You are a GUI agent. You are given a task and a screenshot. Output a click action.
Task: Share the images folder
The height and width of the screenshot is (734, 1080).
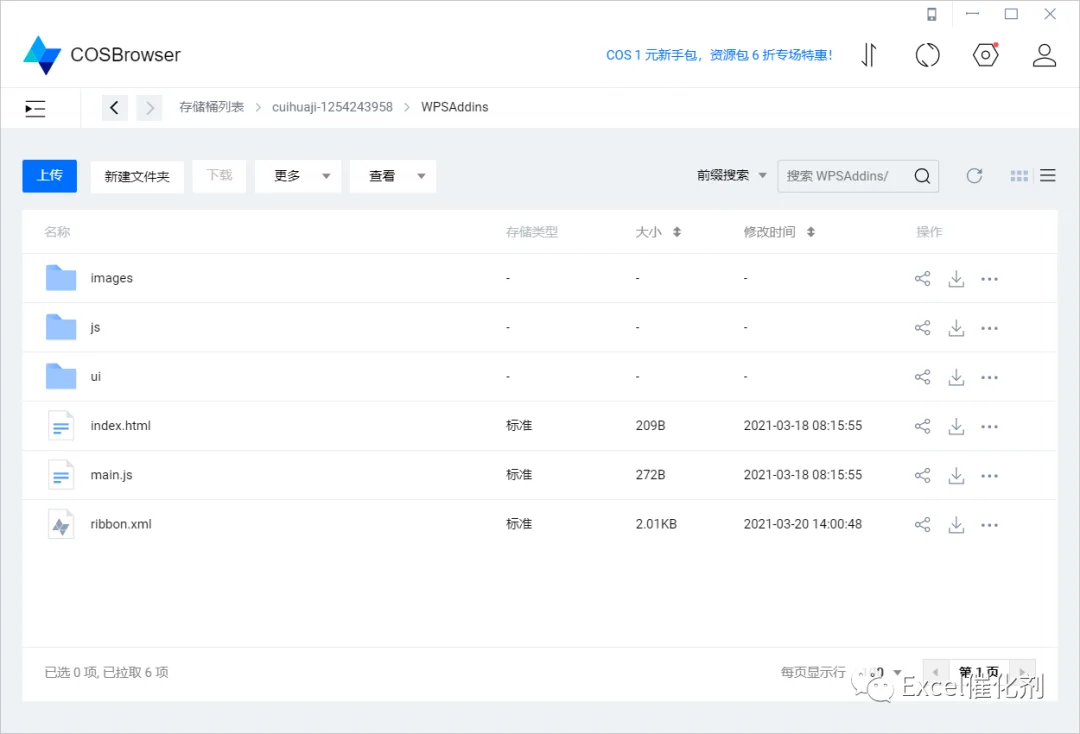tap(922, 279)
